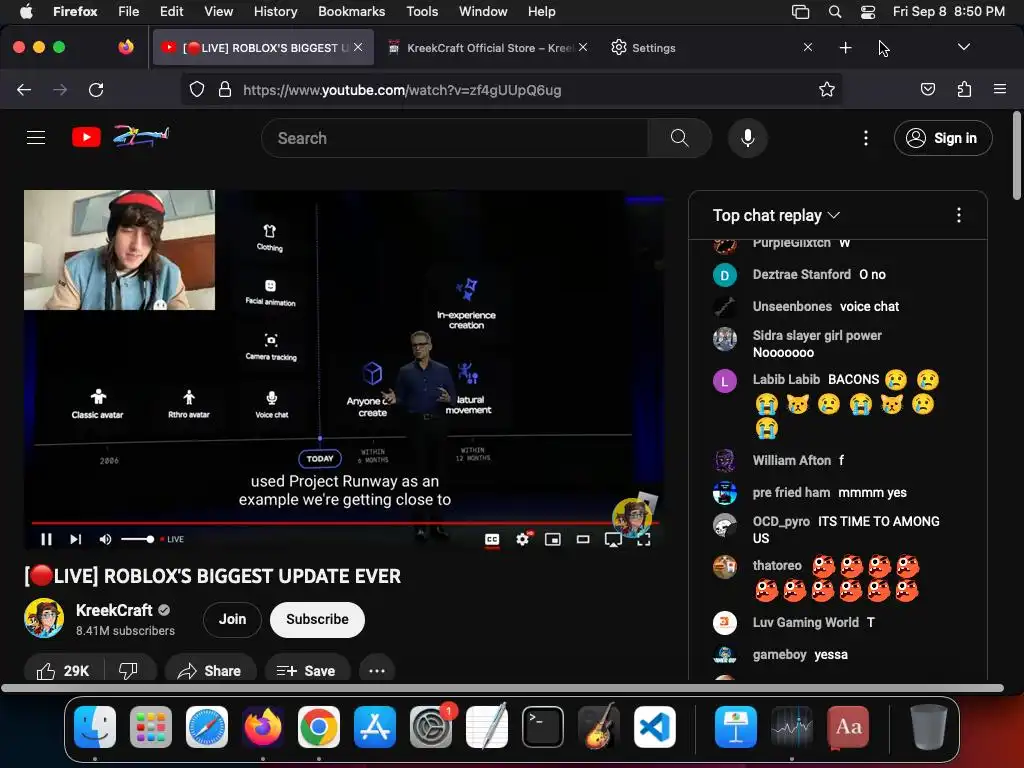This screenshot has height=768, width=1024.
Task: Open YouTube settings three-dot menu
Action: 866,138
